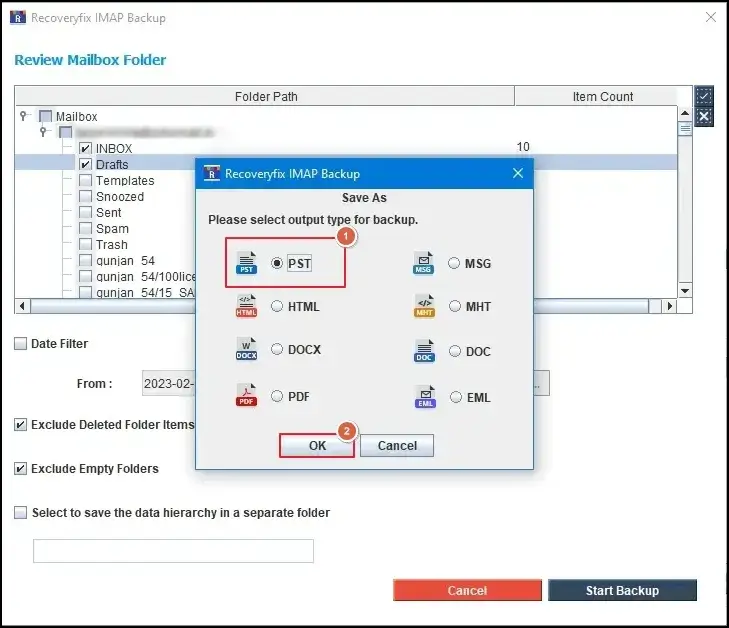Choose the PDF radio option

[x=277, y=396]
